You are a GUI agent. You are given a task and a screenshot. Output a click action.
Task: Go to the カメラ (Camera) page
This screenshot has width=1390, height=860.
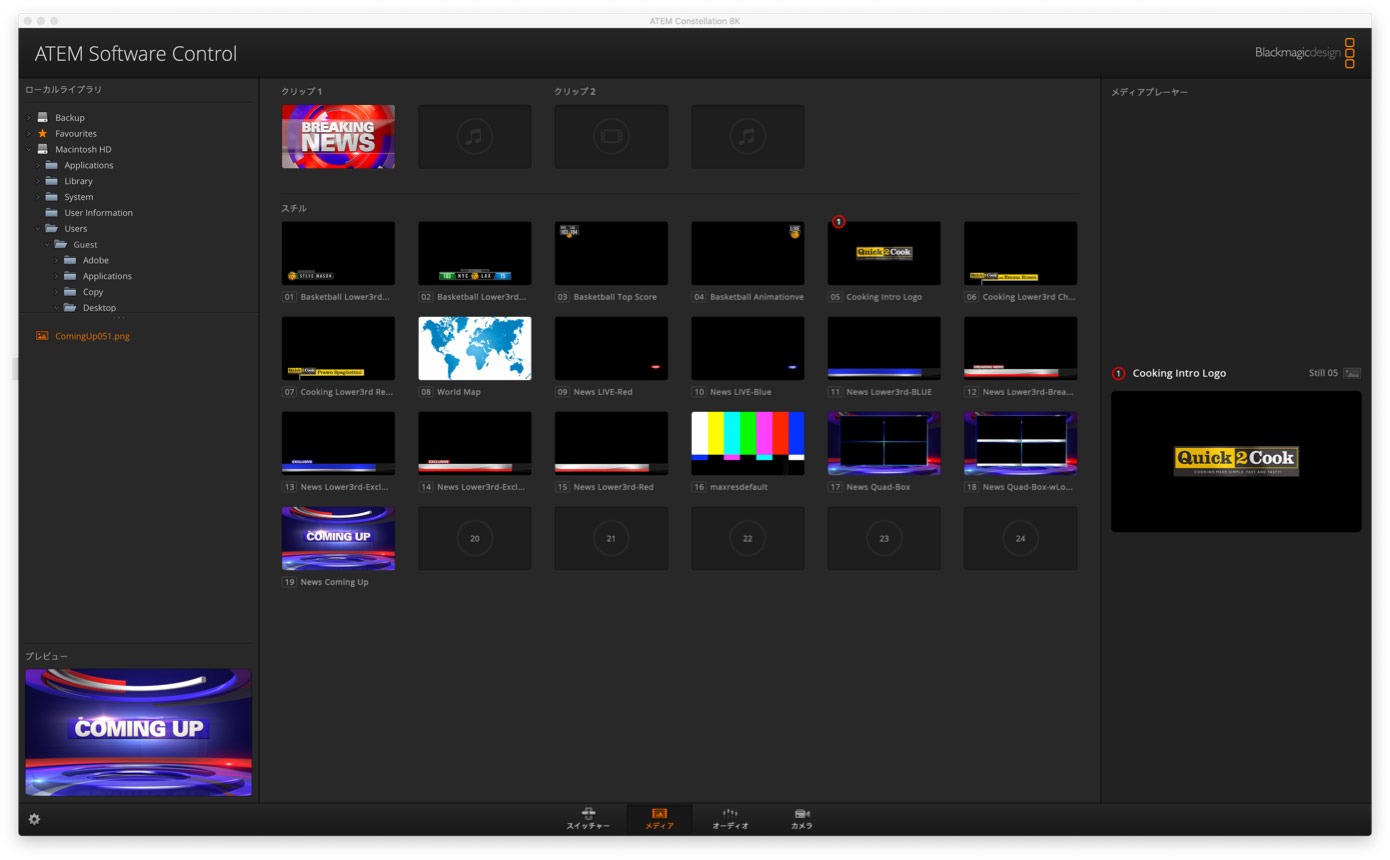point(801,818)
